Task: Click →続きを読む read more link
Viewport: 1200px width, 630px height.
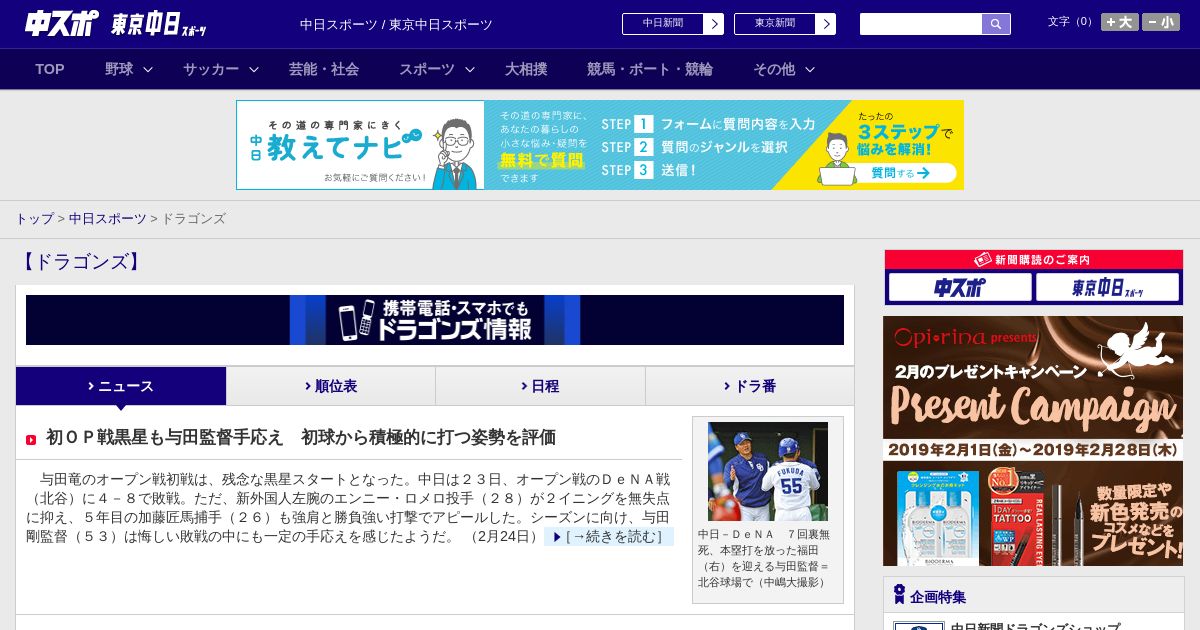Action: (609, 537)
